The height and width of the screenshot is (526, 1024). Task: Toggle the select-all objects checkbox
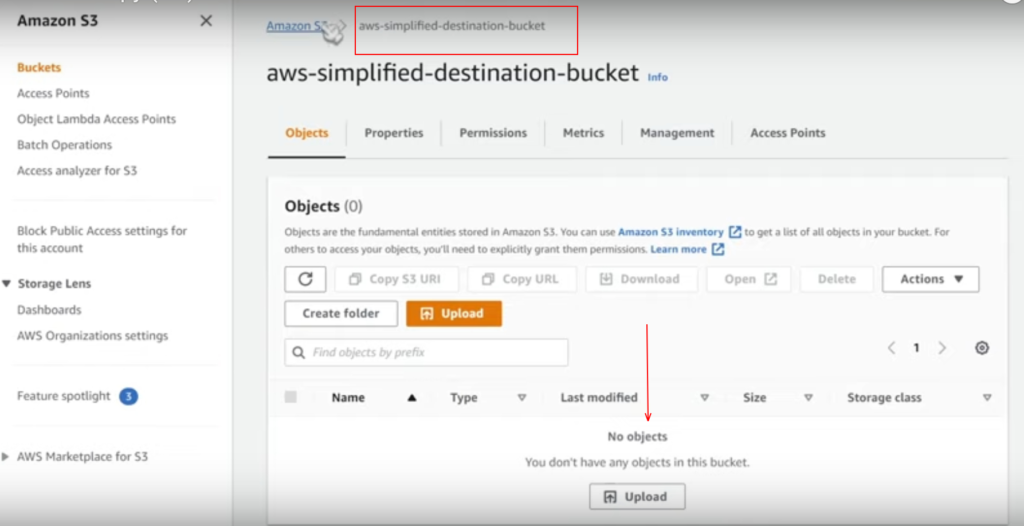click(x=291, y=397)
